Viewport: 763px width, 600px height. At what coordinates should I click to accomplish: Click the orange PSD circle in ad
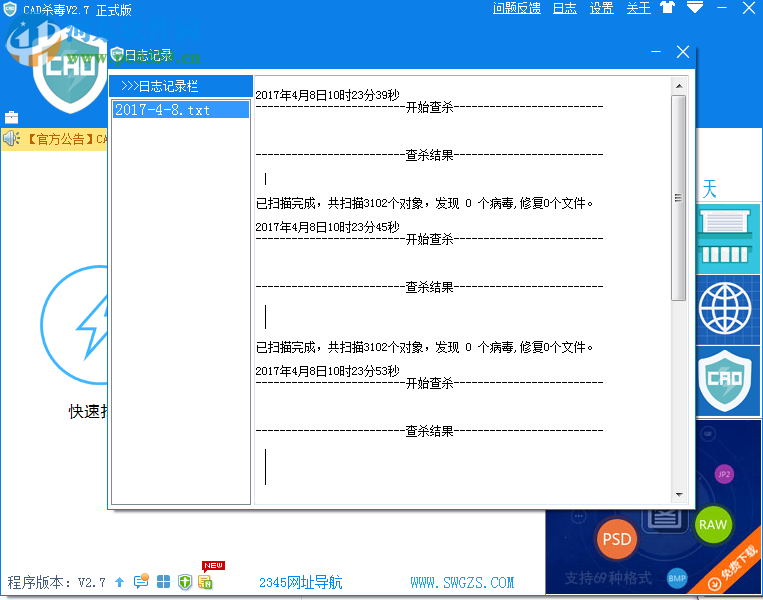(617, 539)
